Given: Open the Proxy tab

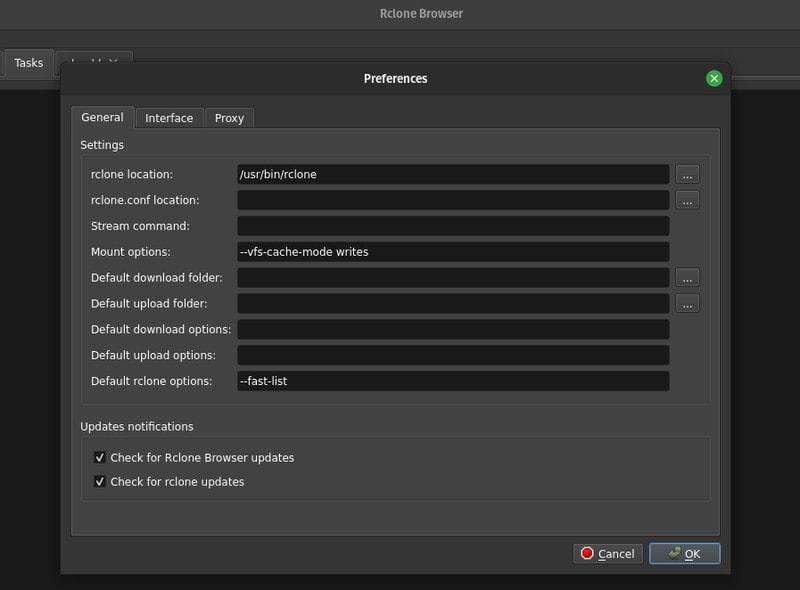Looking at the screenshot, I should (229, 117).
